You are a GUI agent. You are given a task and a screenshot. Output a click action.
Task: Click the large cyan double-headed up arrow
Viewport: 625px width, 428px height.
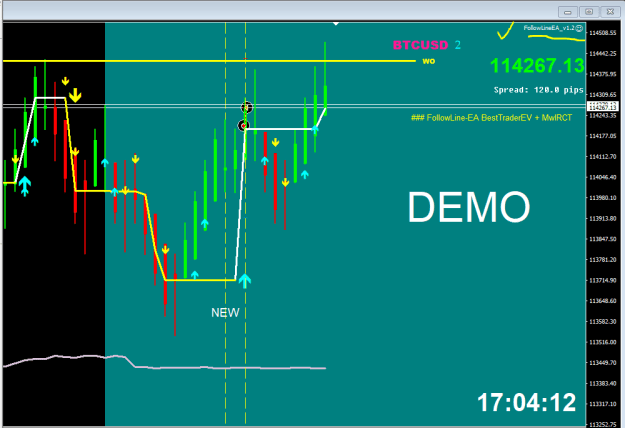tap(25, 186)
